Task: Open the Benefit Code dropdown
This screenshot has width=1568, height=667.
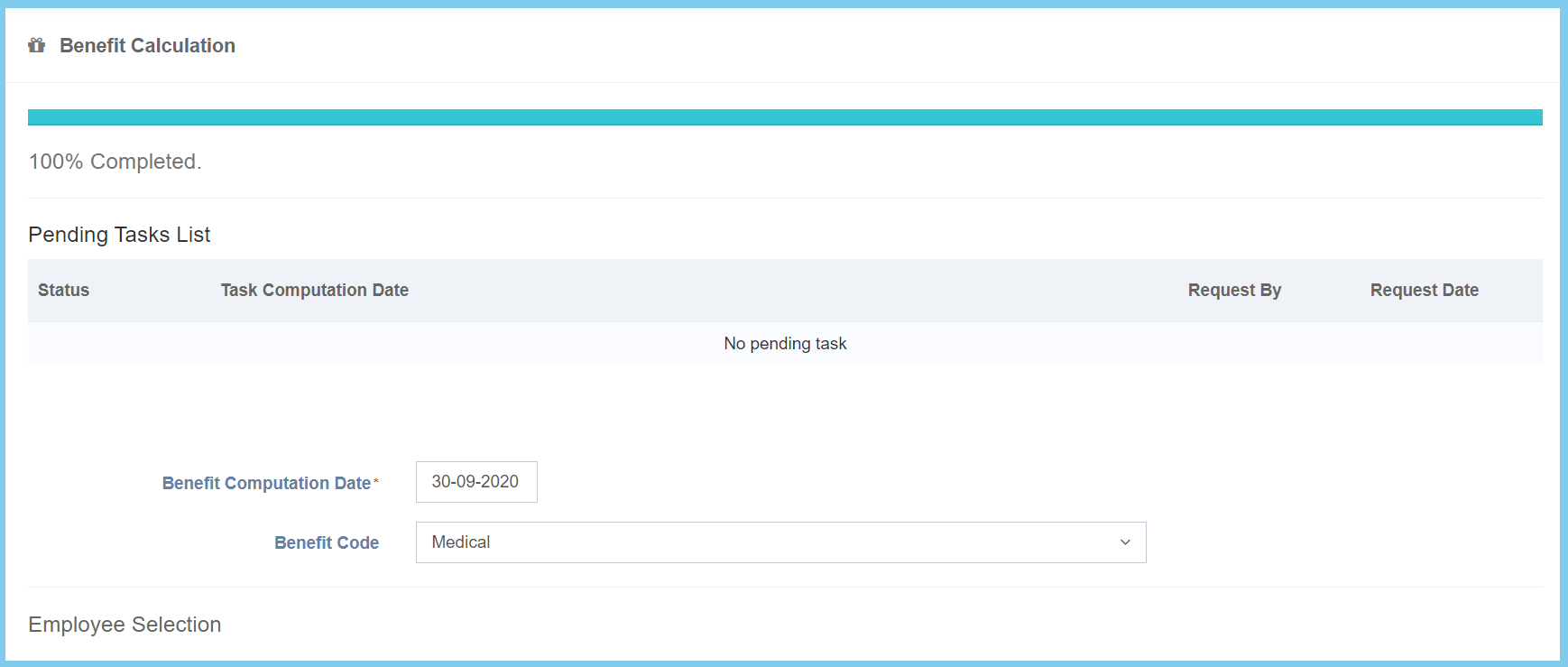Action: click(779, 542)
